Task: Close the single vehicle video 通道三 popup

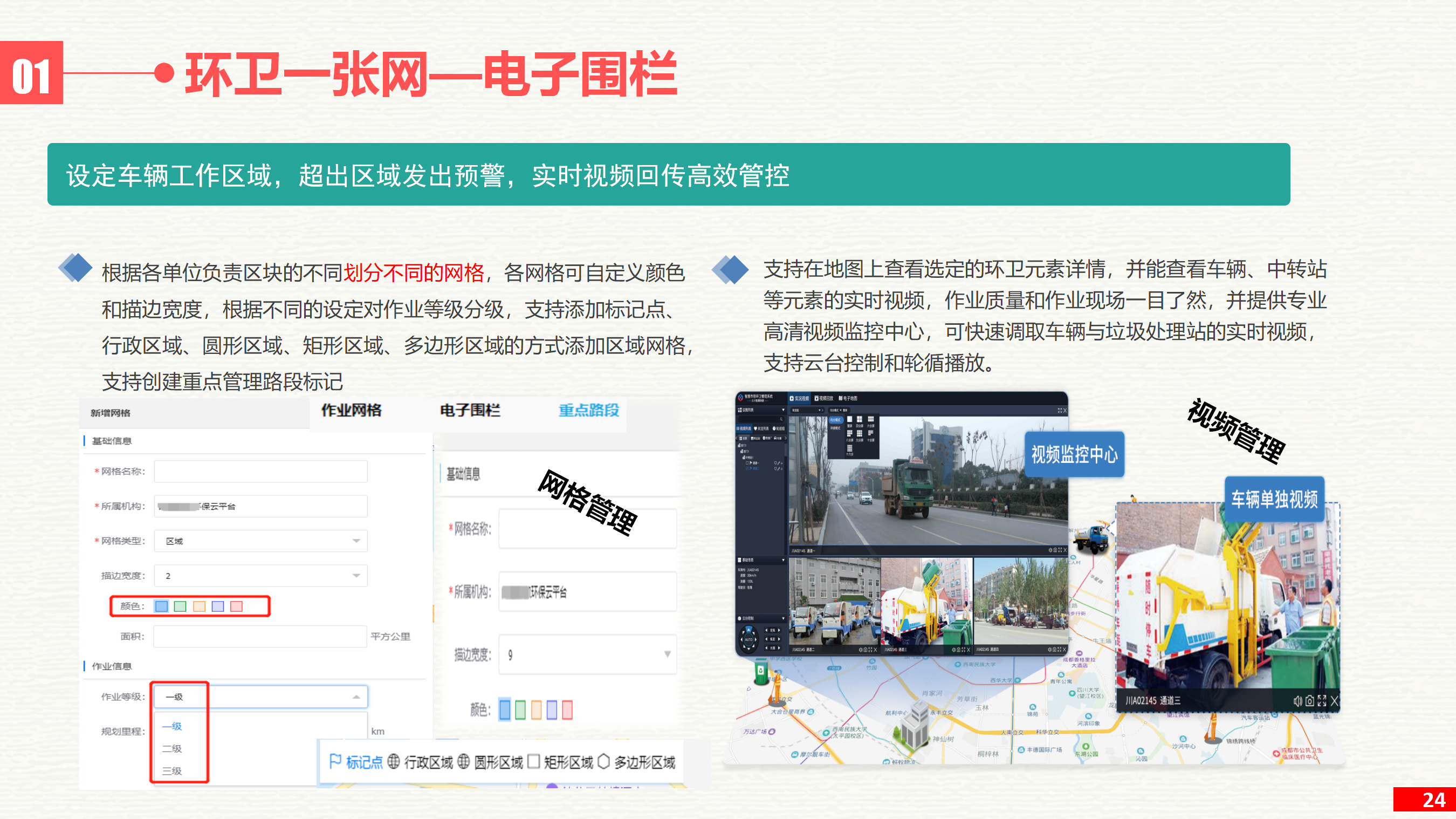Action: [1335, 701]
